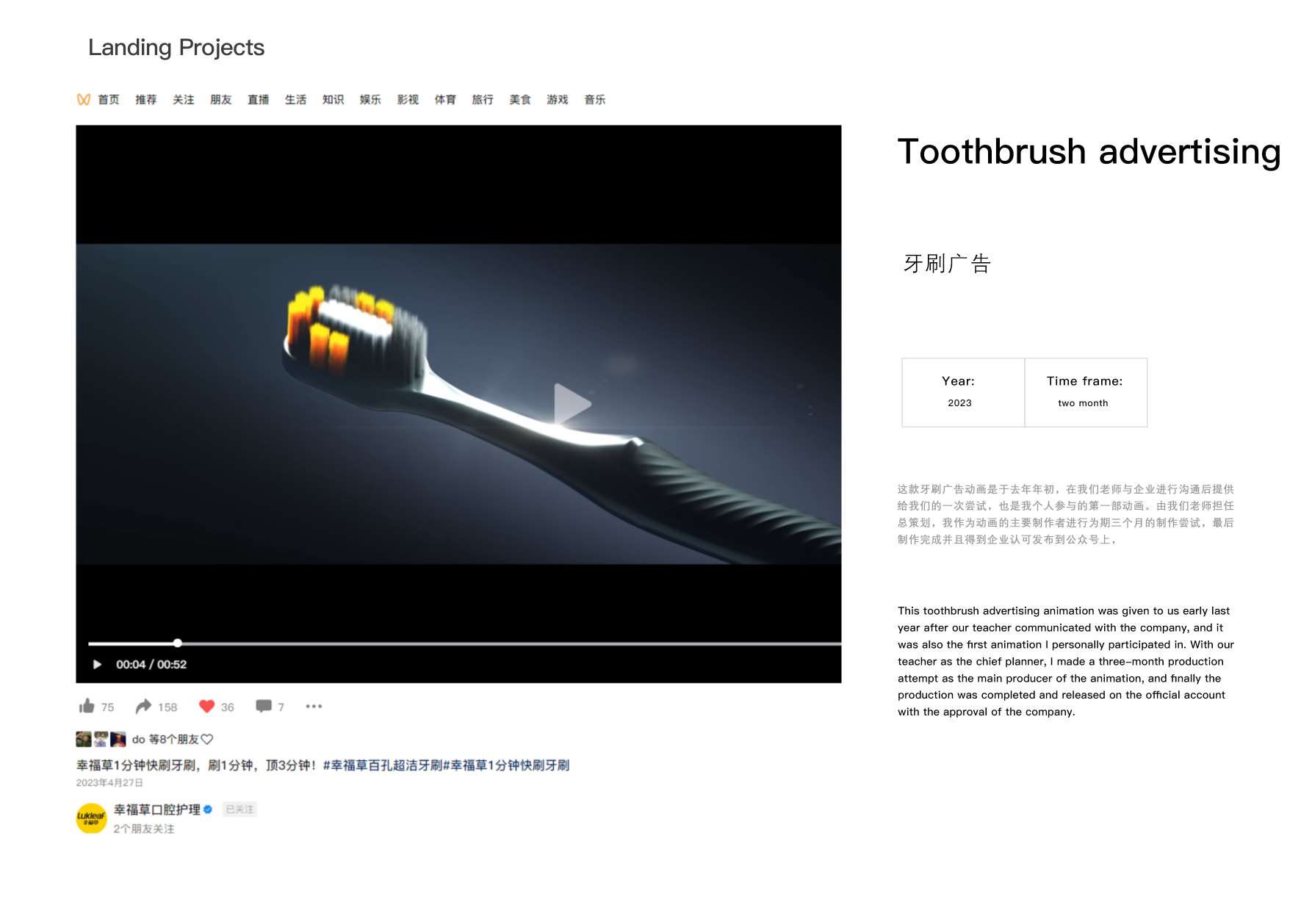Switch to the 推荐 tab
The width and height of the screenshot is (1301, 924).
point(145,99)
